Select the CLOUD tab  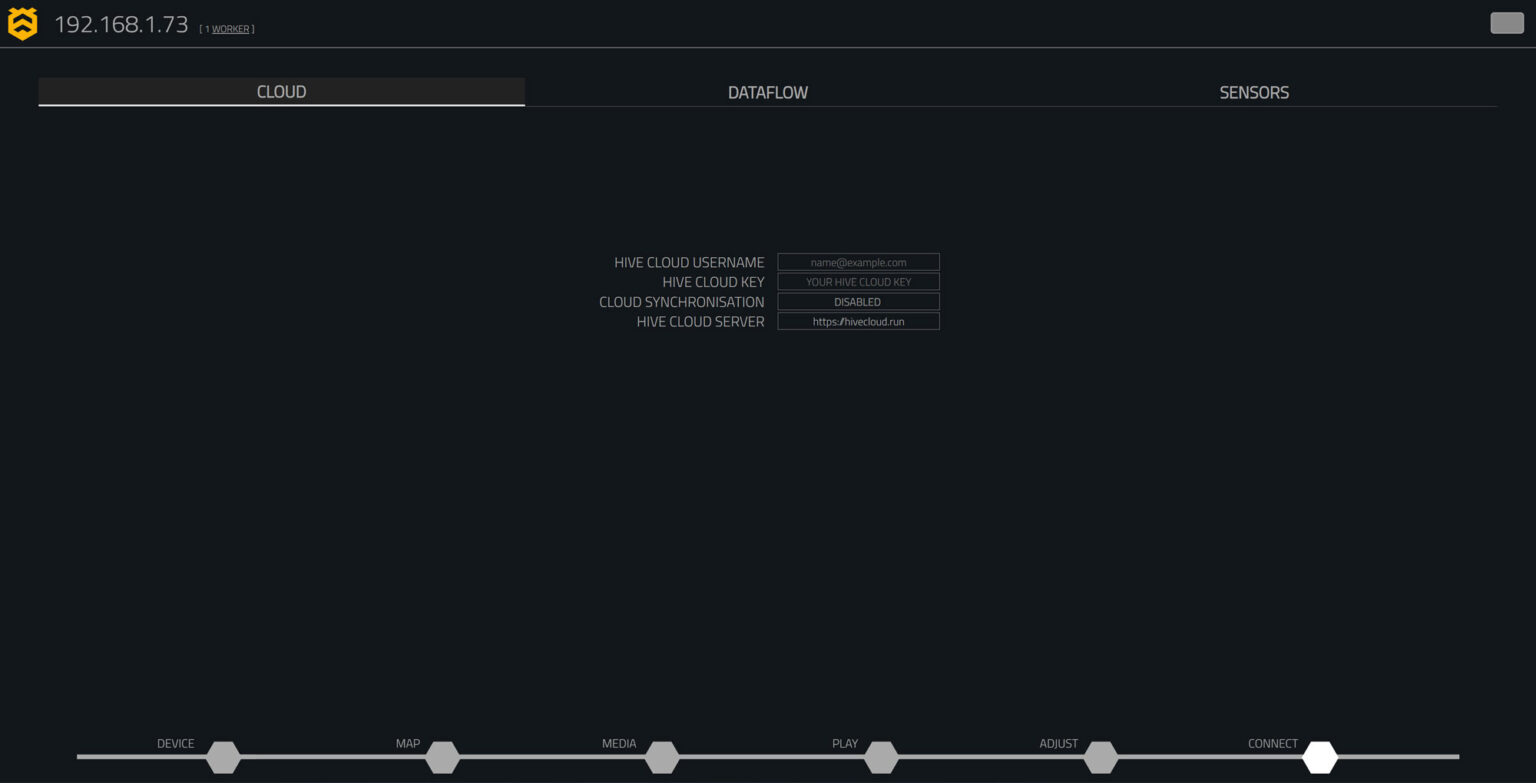[281, 91]
